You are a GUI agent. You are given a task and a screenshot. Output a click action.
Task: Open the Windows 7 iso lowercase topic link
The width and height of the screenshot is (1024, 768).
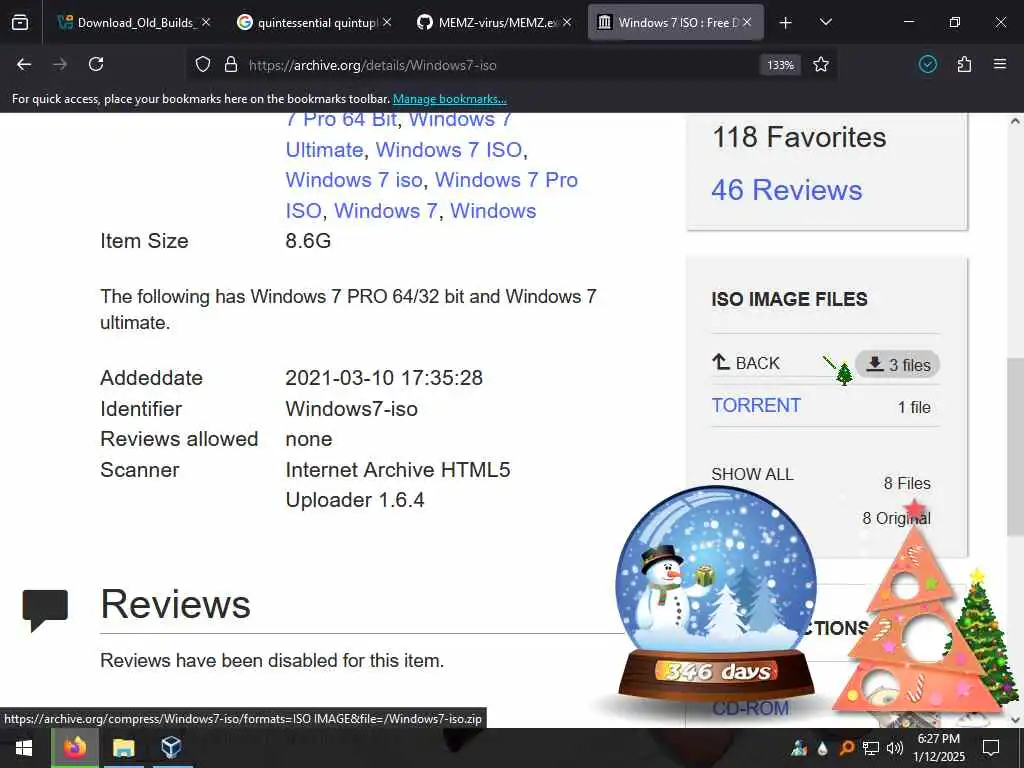[354, 180]
